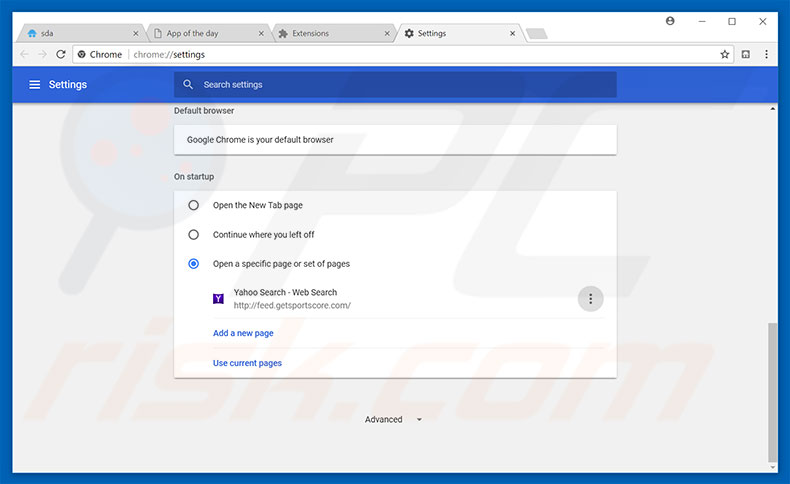Click the Yahoo favicon of startup page

218,299
